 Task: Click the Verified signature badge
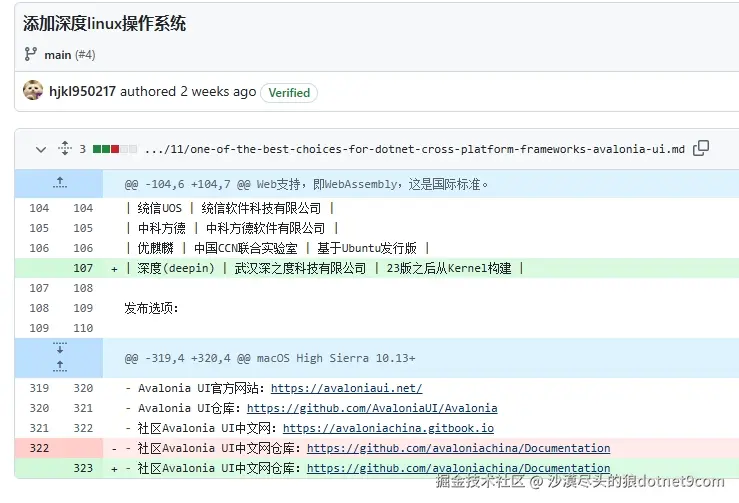coord(289,92)
